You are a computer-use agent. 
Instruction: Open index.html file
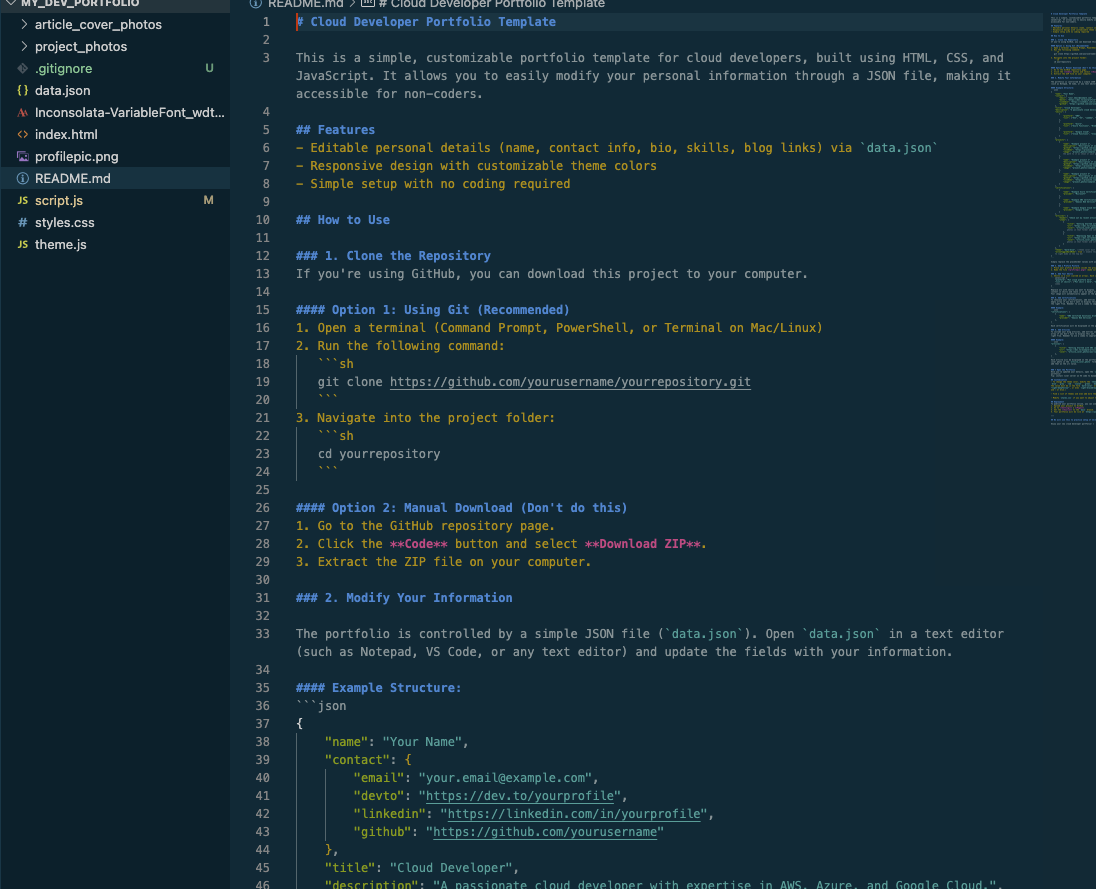coord(66,134)
